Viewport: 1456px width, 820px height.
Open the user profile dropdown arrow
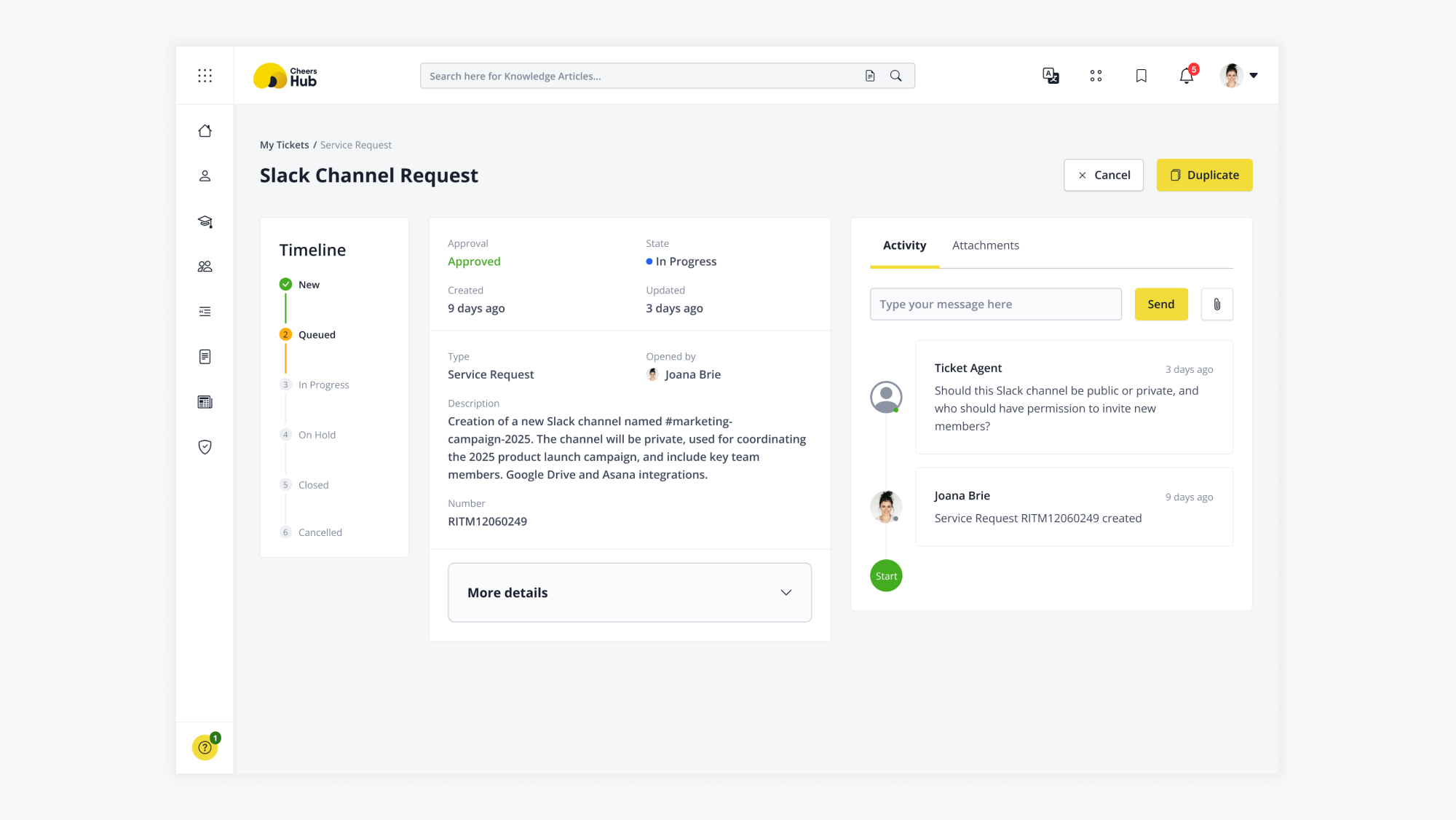(x=1253, y=76)
